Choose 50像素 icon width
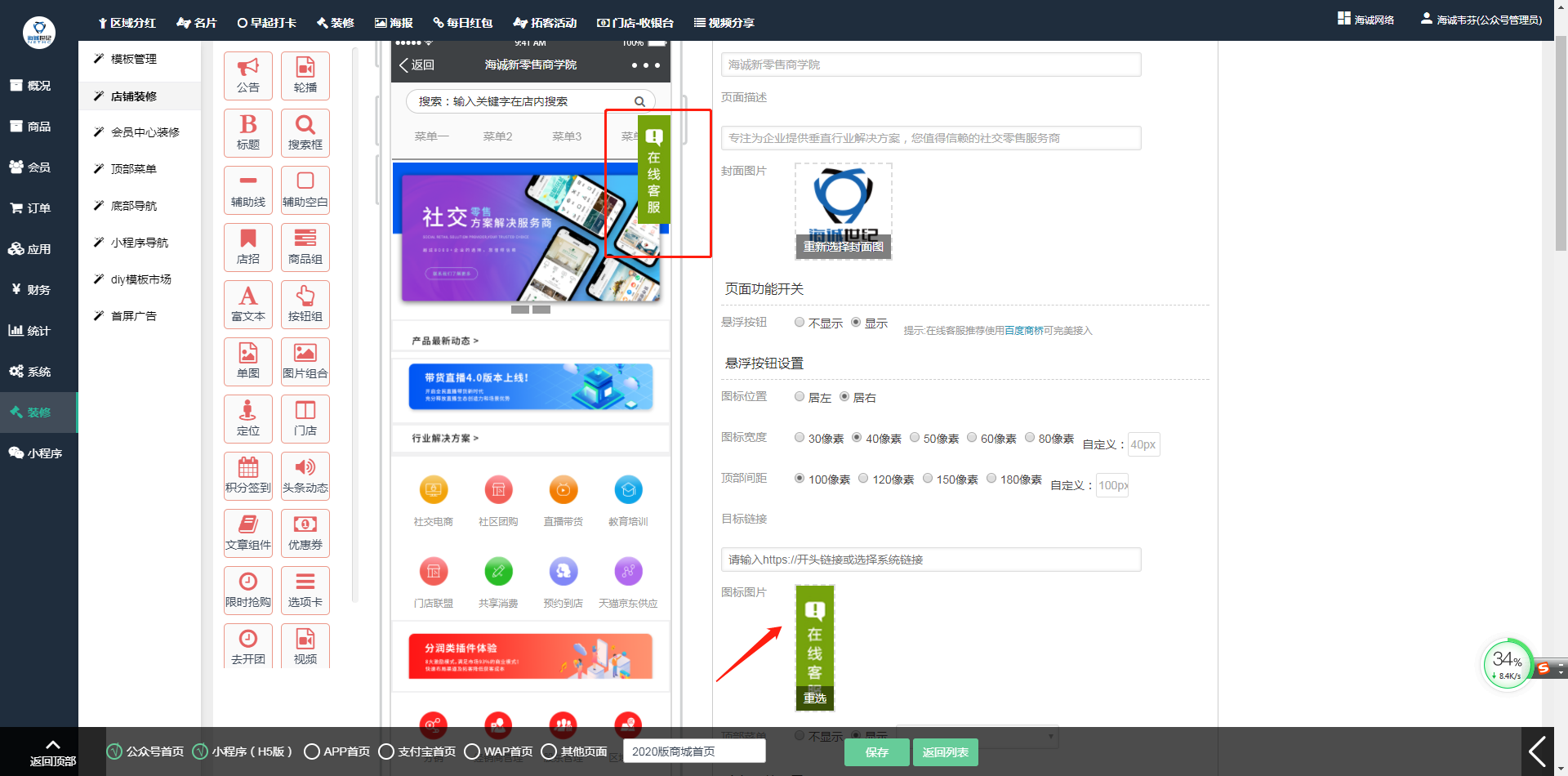1568x776 pixels. click(x=915, y=438)
